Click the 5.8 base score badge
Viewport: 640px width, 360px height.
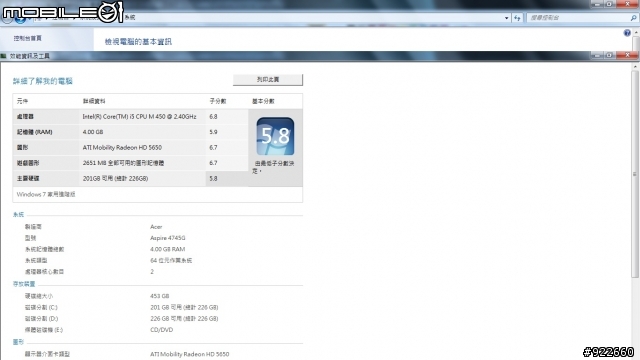pos(275,136)
